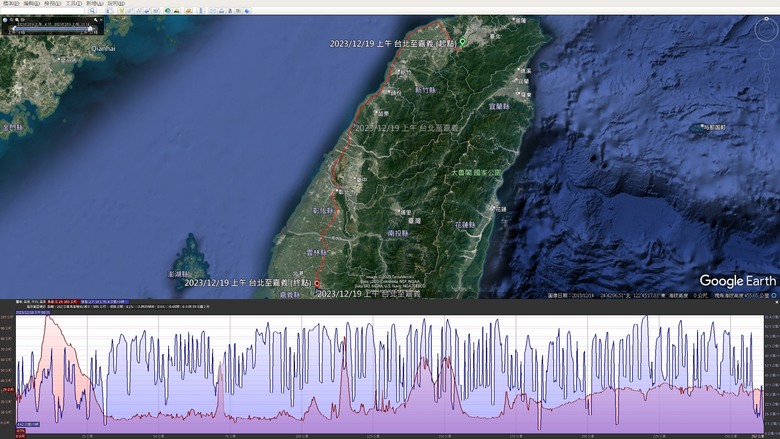This screenshot has width=780, height=439.
Task: Zoom in the time slider range
Action: [17, 20]
